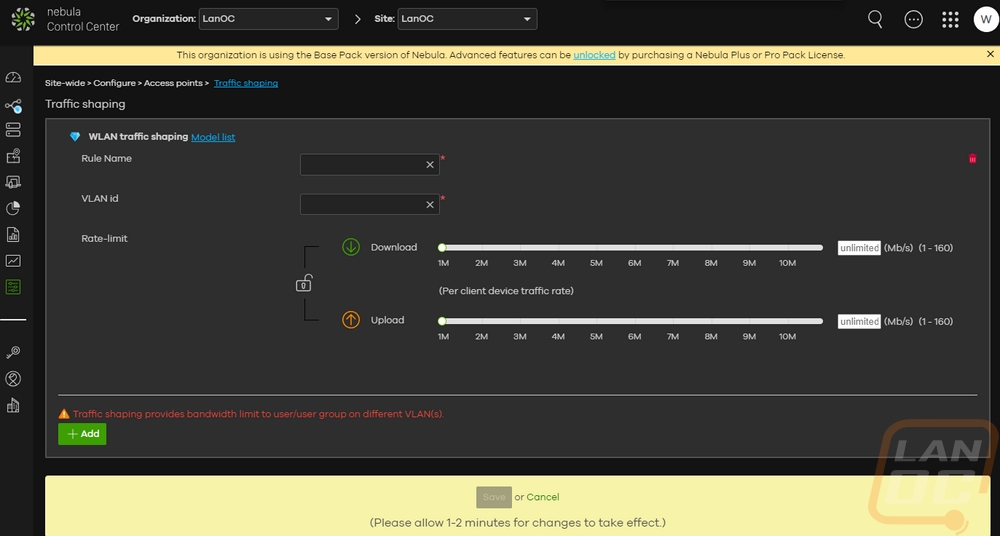Follow the Traffic shaping breadcrumb link
Viewport: 1000px width, 536px height.
tap(246, 83)
